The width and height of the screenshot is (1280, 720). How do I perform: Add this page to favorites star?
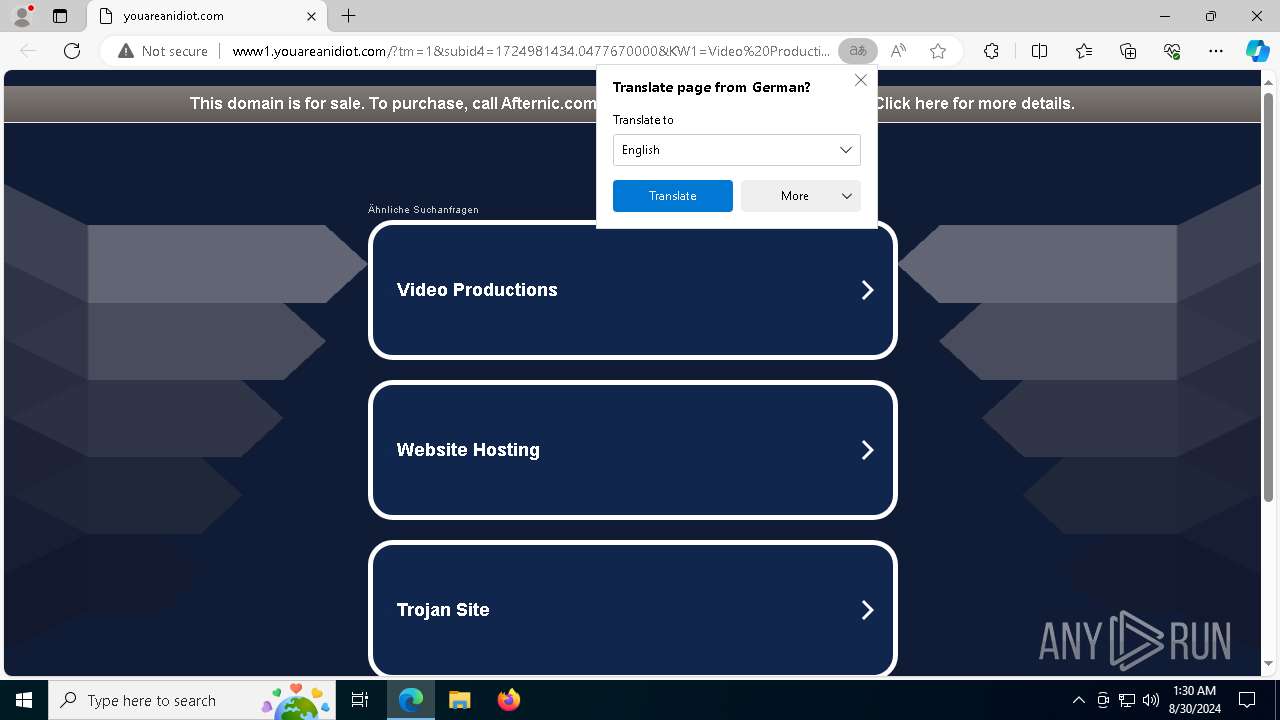pyautogui.click(x=938, y=51)
